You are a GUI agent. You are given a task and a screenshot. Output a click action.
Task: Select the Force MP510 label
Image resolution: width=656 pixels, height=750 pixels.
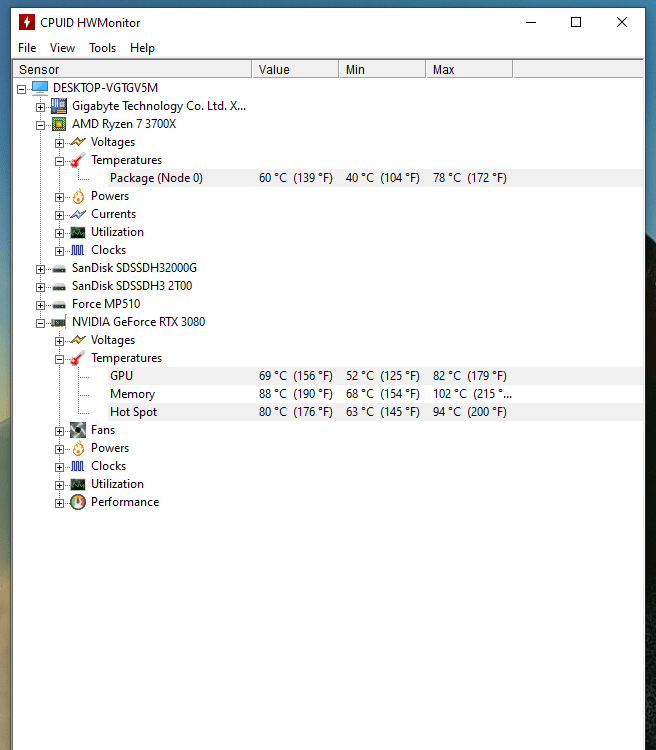click(106, 304)
